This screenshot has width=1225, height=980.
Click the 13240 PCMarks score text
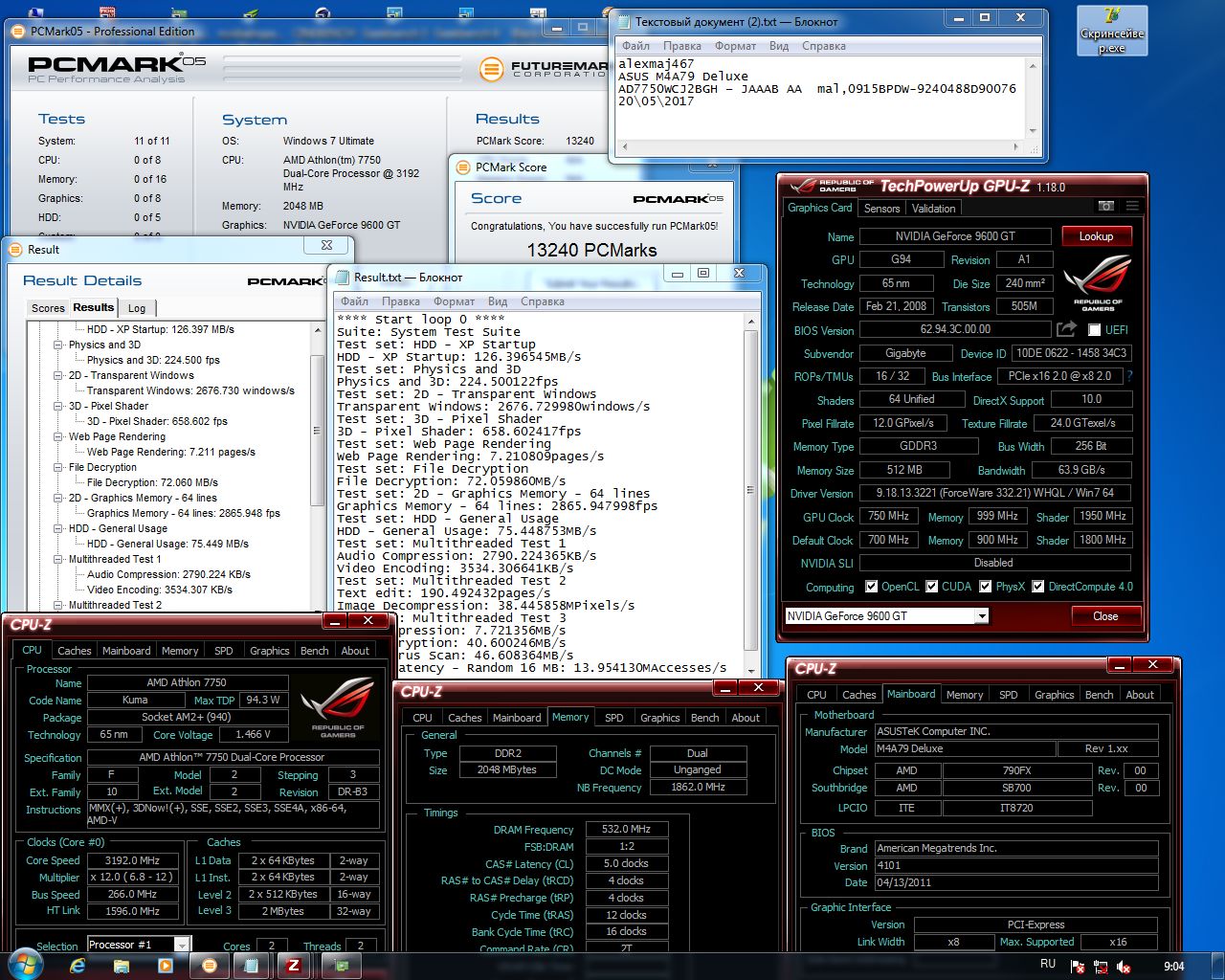[x=591, y=251]
